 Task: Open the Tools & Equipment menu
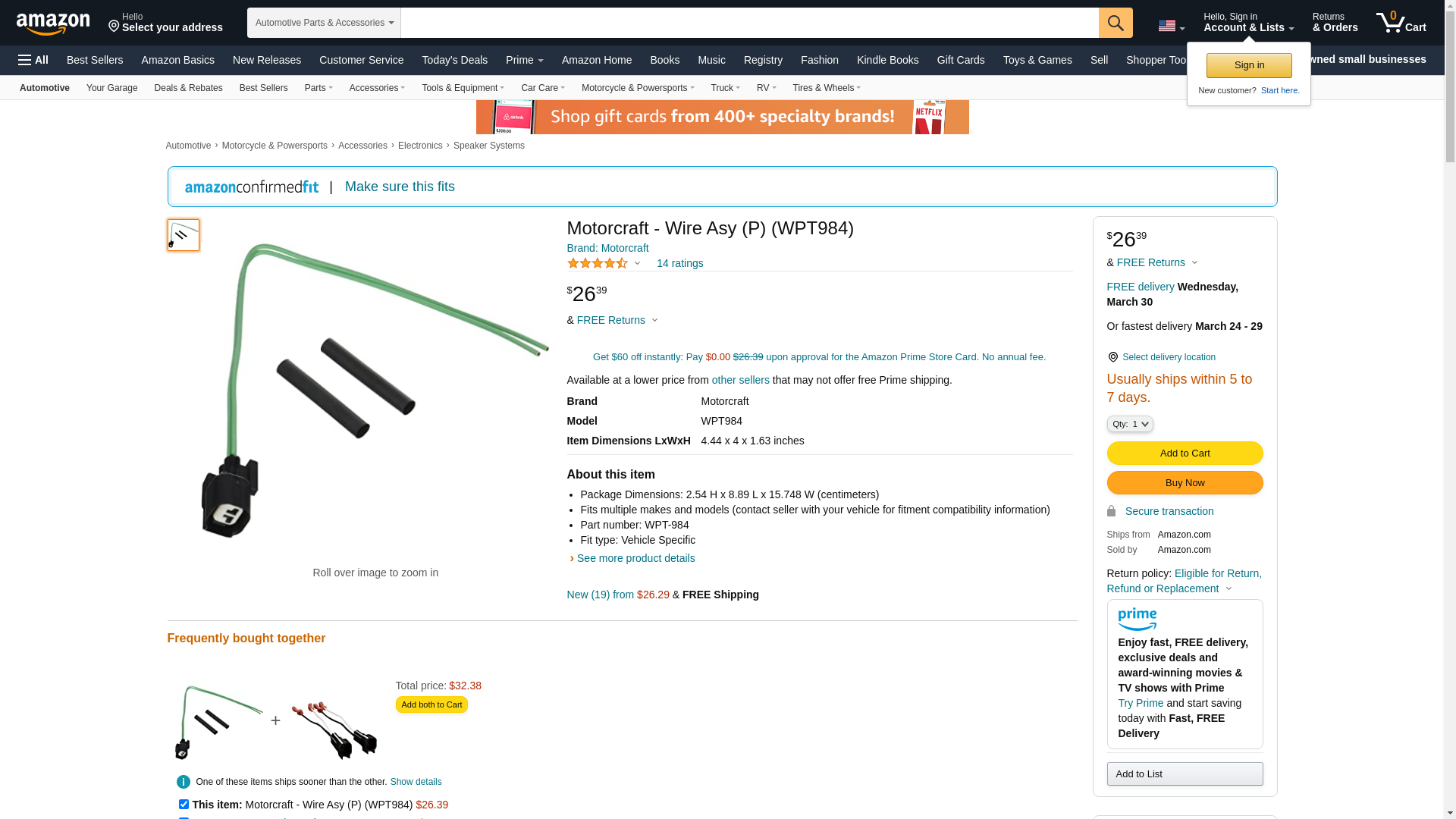click(463, 88)
